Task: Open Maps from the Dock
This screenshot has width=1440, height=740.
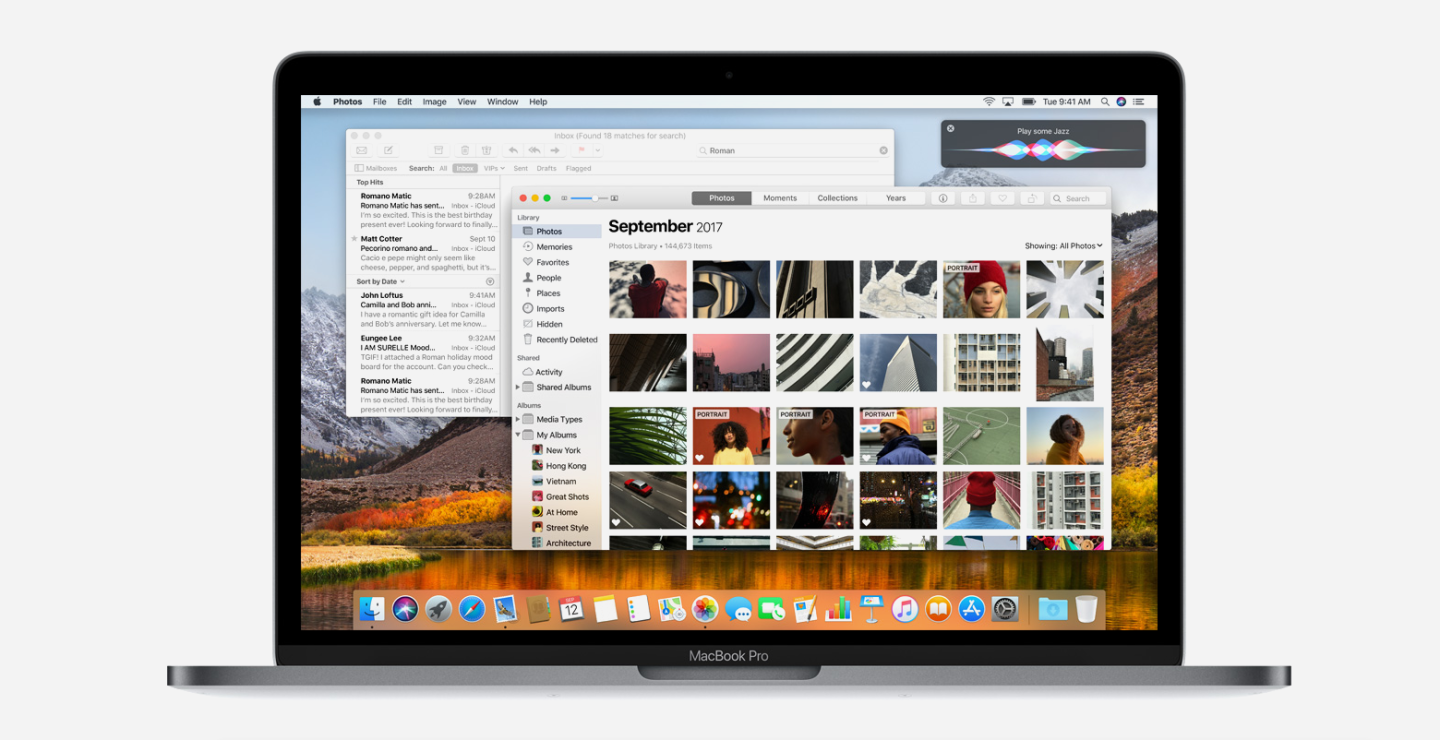Action: click(x=672, y=608)
